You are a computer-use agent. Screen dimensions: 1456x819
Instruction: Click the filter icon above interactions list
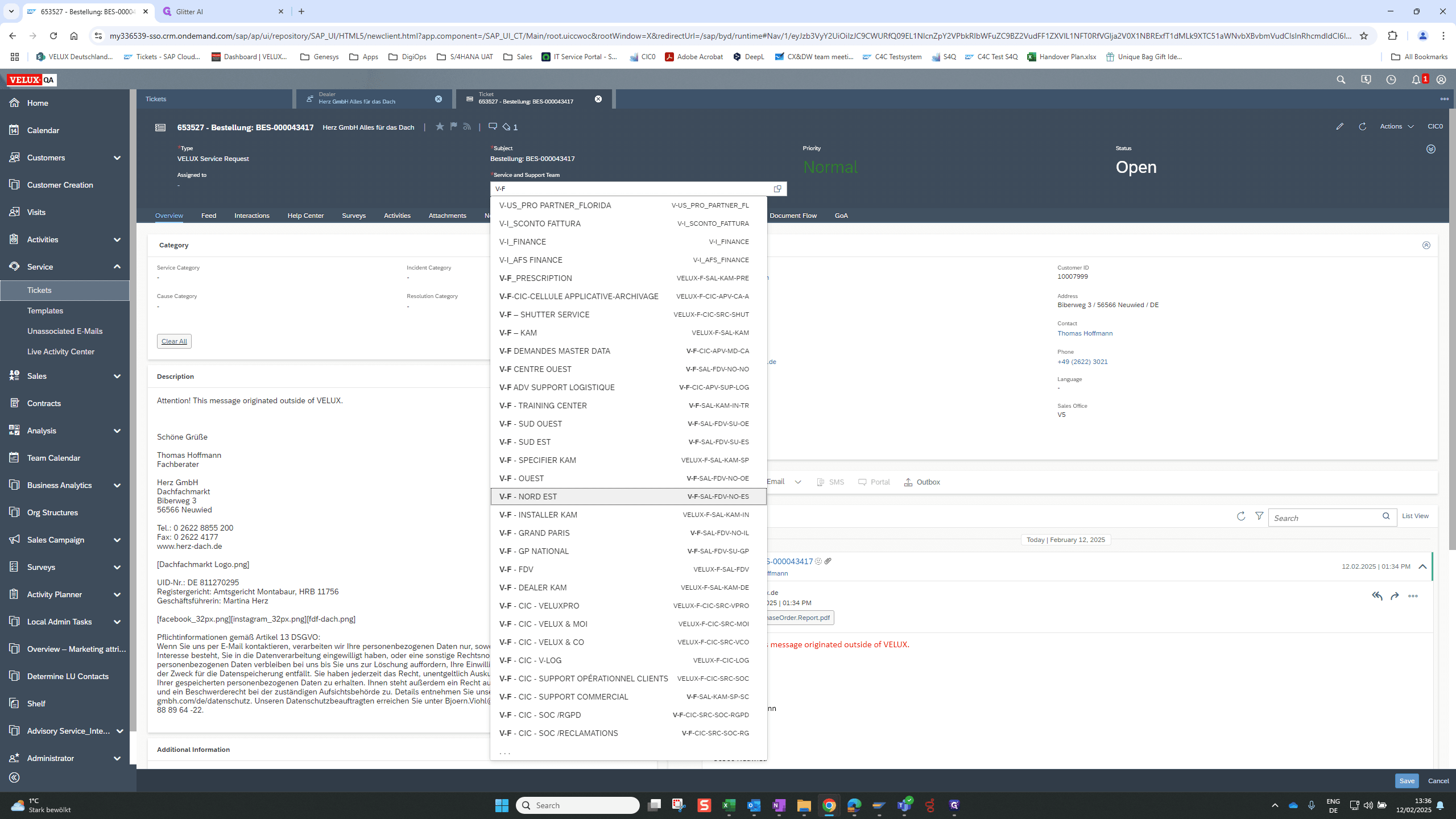pyautogui.click(x=1259, y=516)
